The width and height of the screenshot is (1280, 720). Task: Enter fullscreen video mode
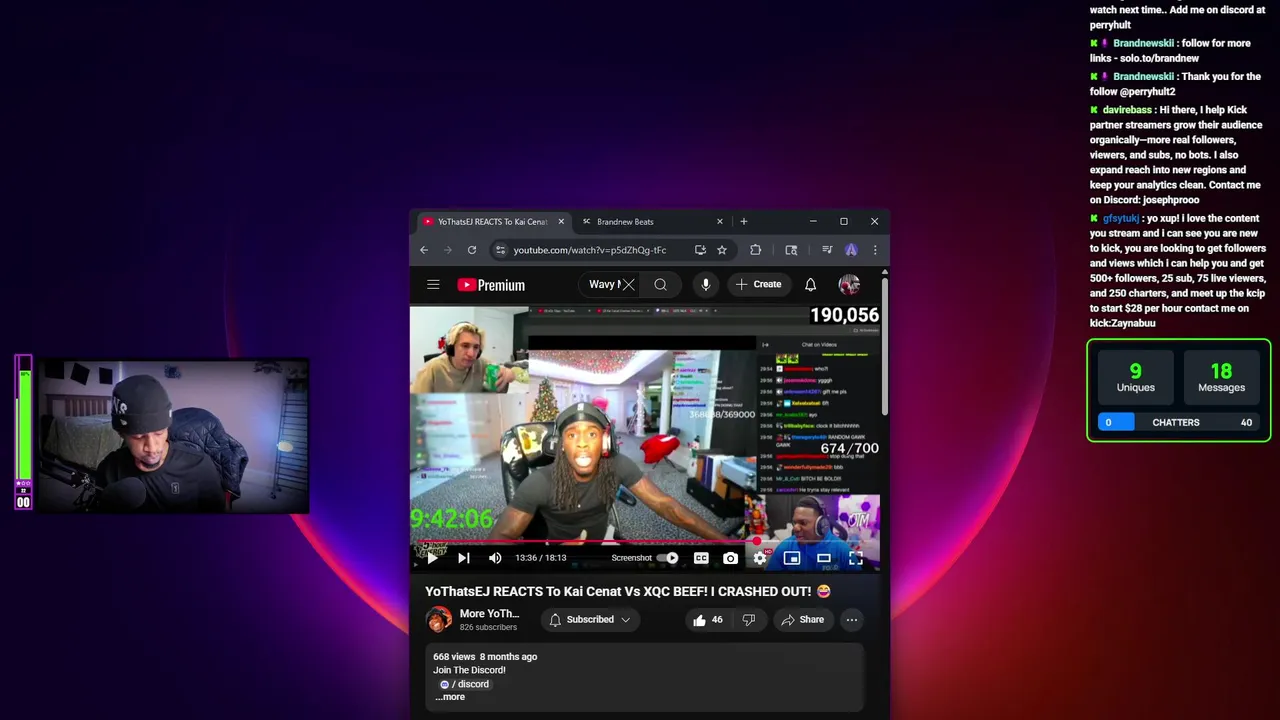[856, 558]
